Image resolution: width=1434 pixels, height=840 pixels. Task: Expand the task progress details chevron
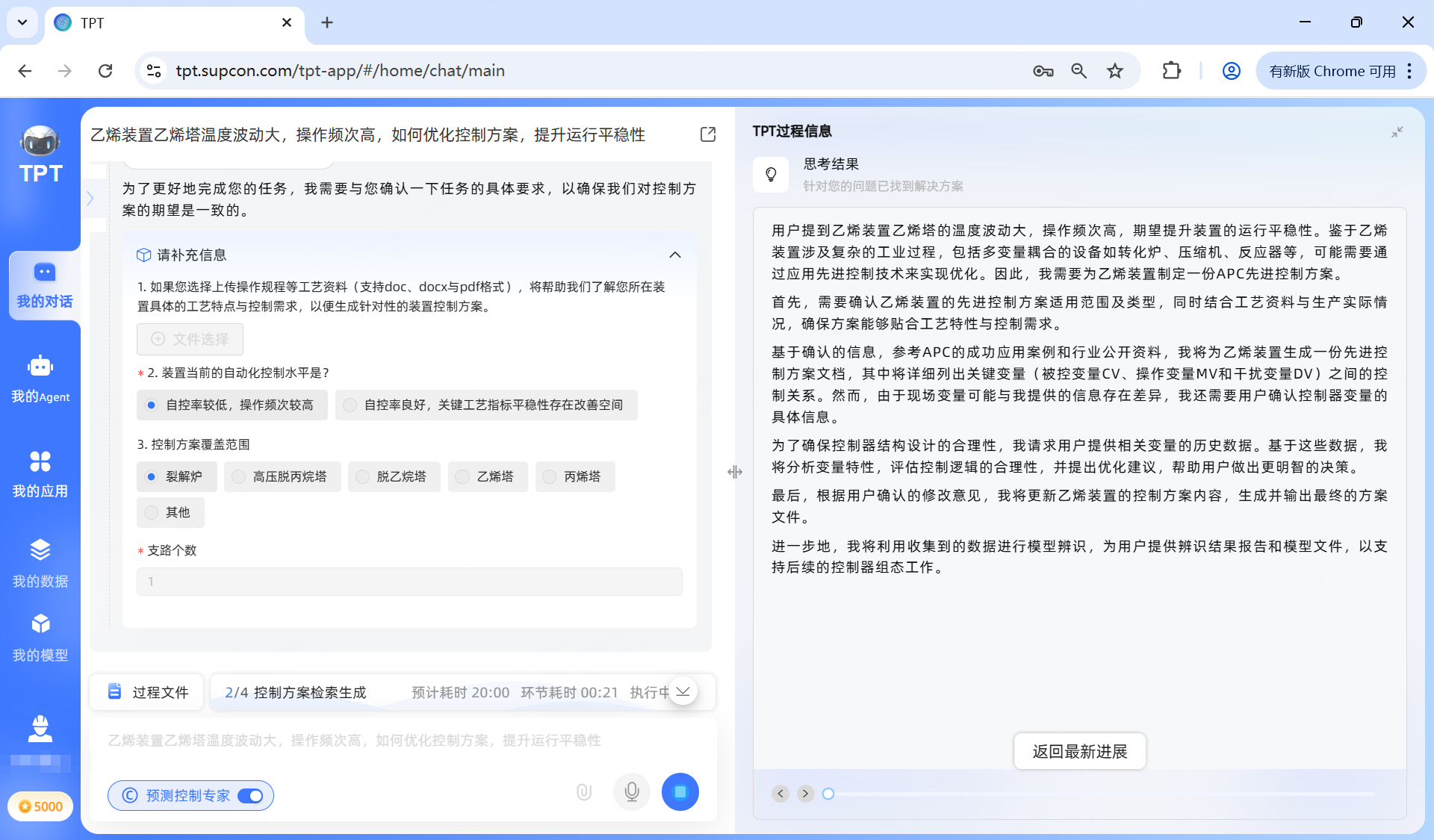pyautogui.click(x=683, y=692)
